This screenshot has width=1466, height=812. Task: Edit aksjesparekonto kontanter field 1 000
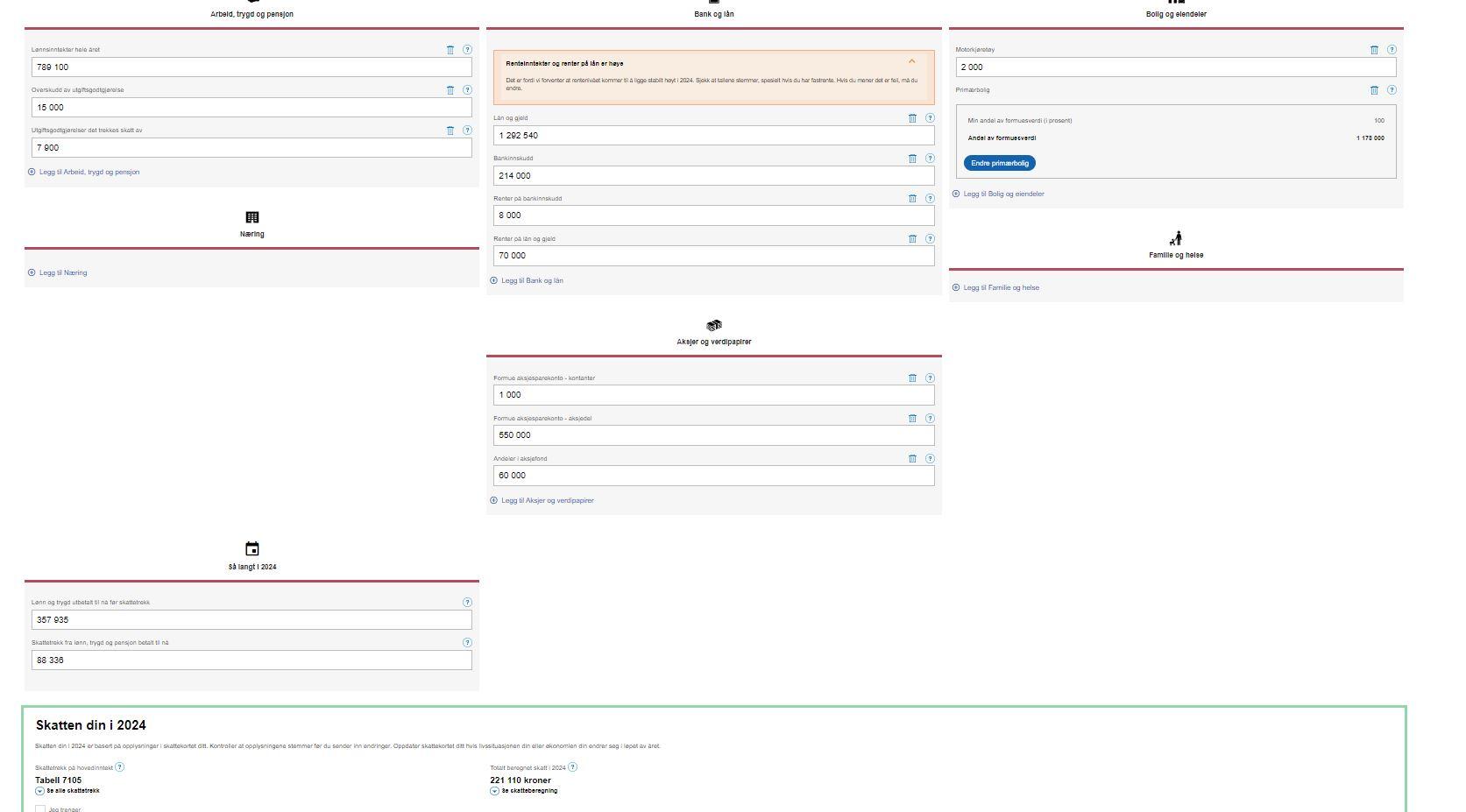(714, 395)
